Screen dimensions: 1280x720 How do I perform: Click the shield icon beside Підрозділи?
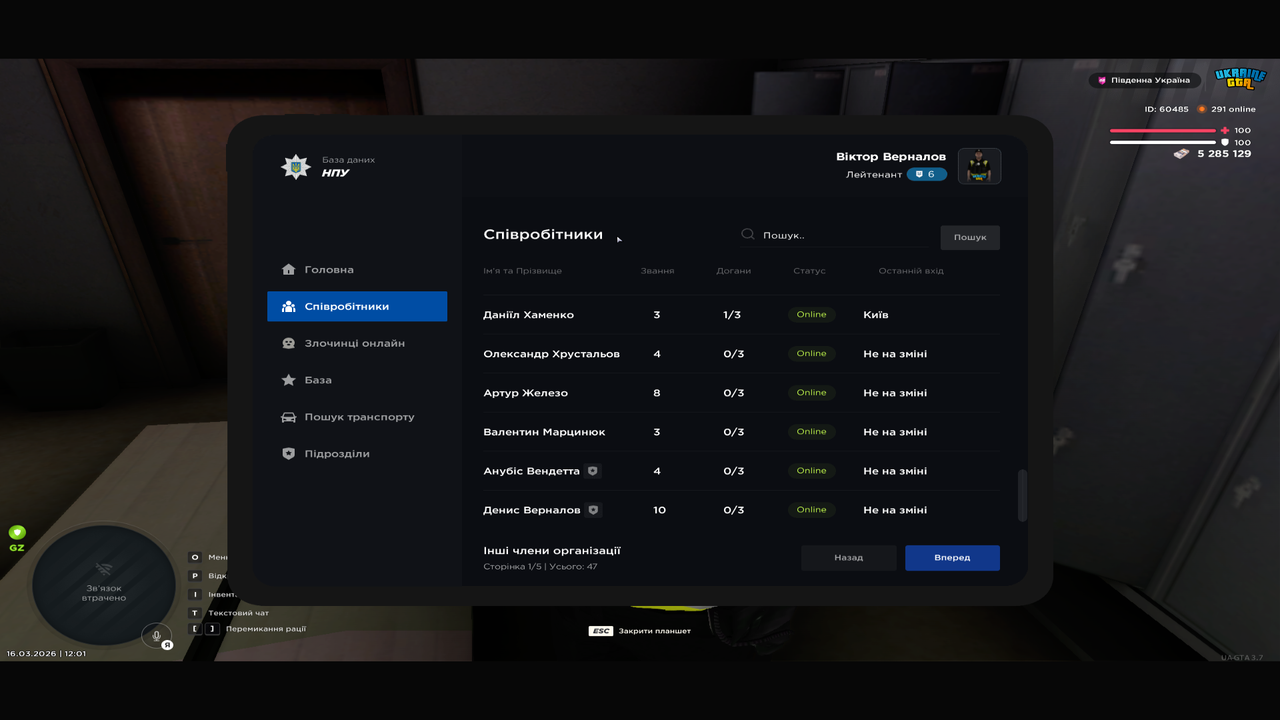(288, 454)
